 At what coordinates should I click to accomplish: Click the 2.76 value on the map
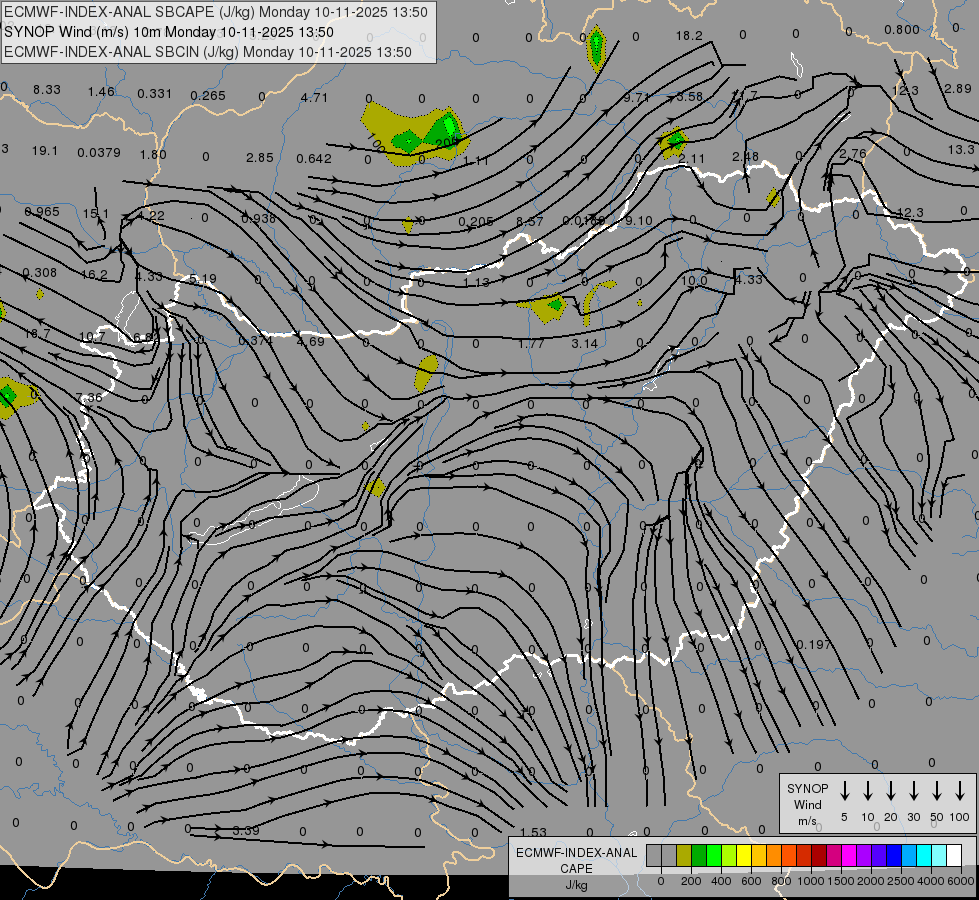(853, 154)
